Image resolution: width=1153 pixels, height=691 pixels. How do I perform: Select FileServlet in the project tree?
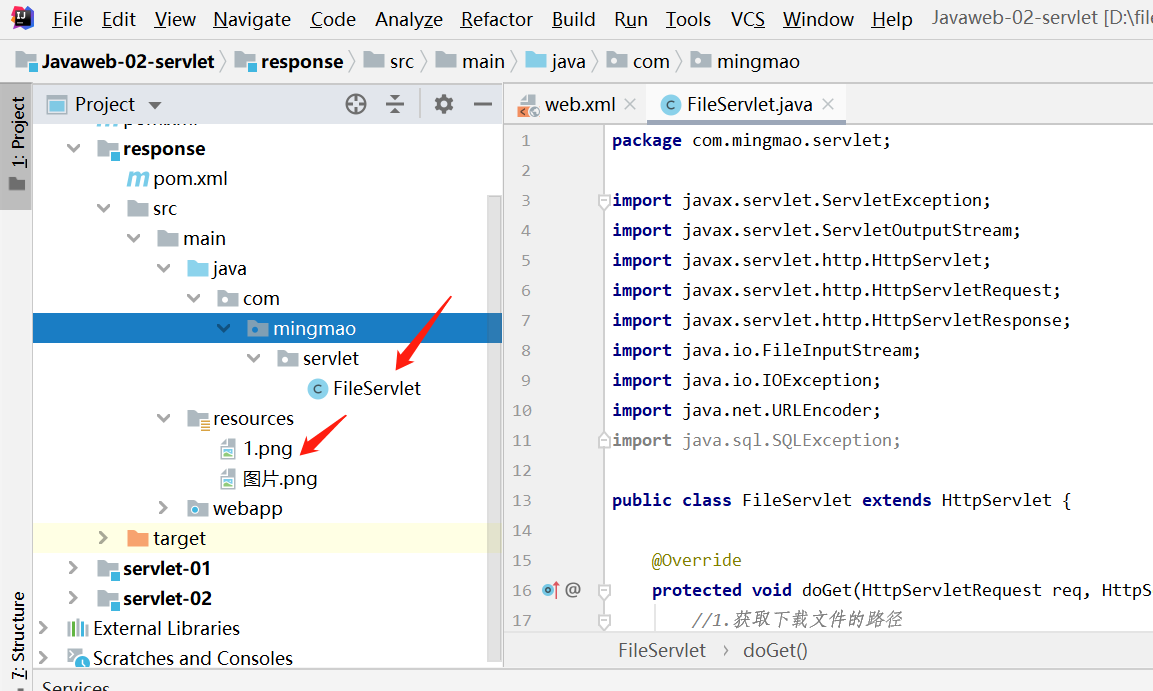point(376,389)
